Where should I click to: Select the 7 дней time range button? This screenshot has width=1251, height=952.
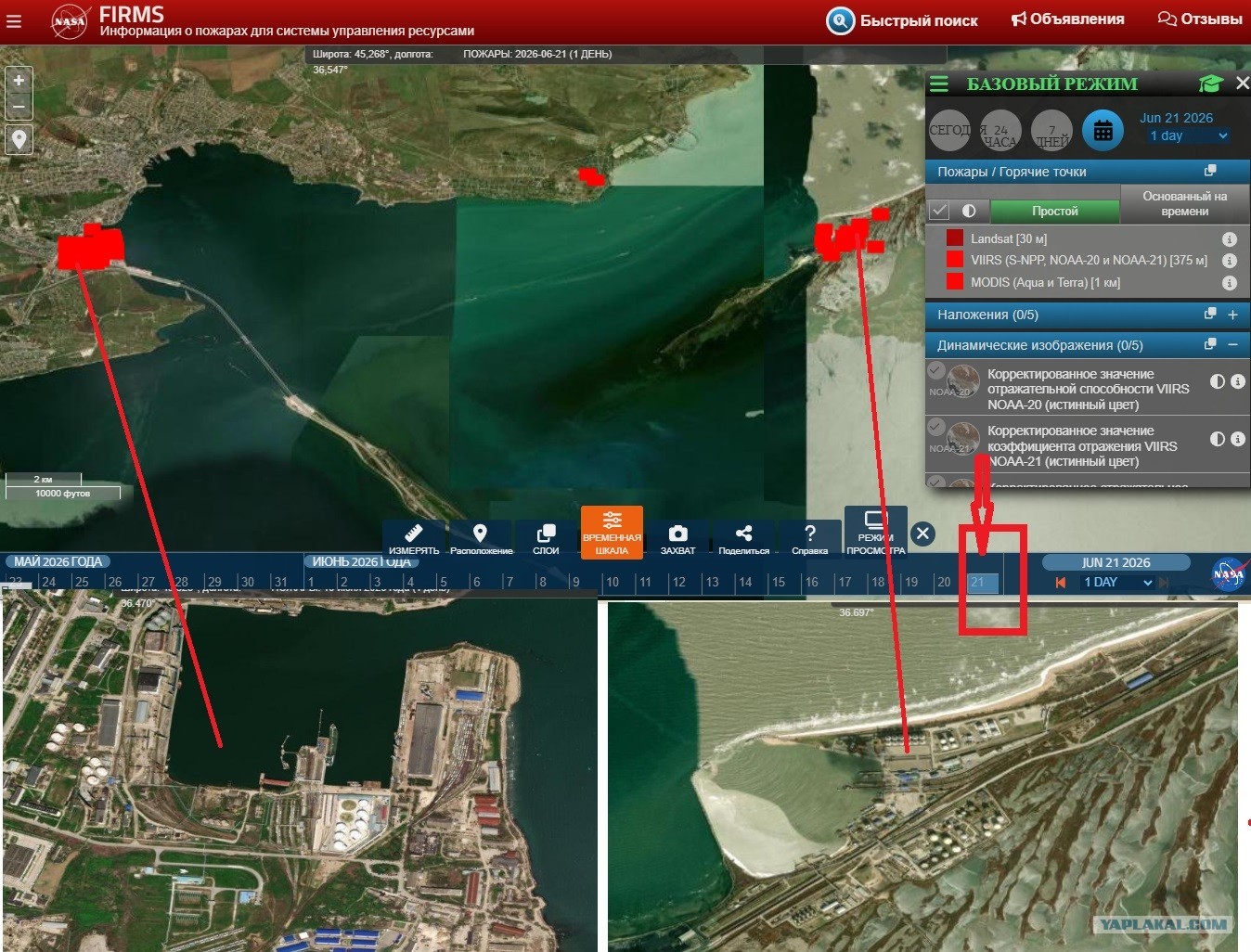[1051, 131]
